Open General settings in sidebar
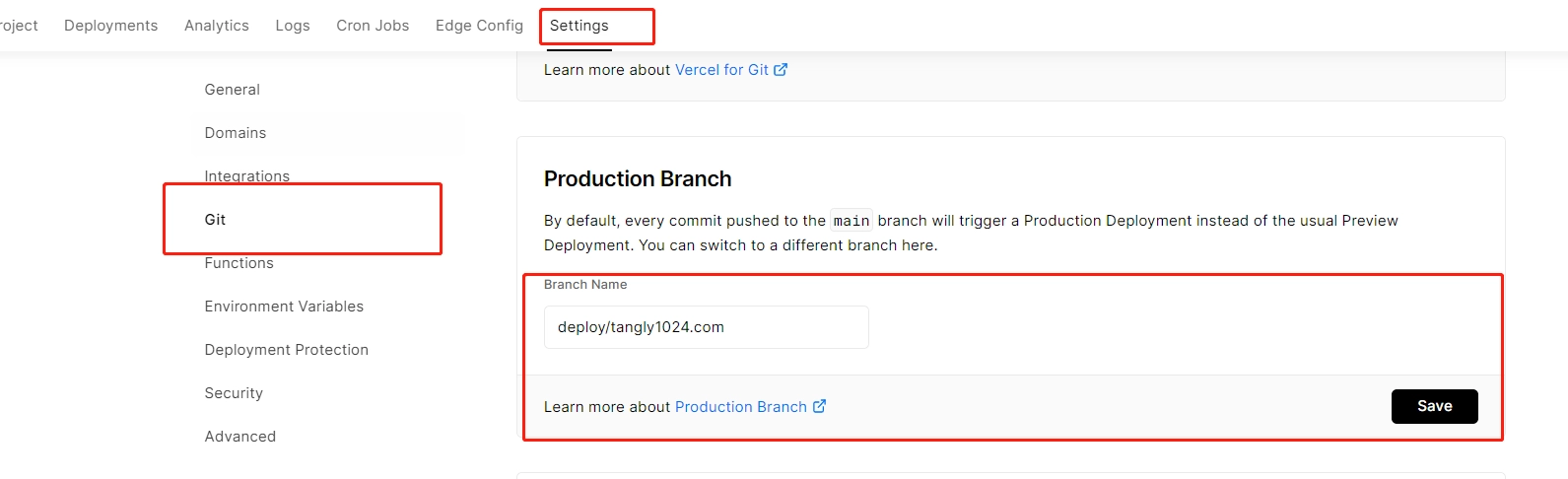 point(233,90)
